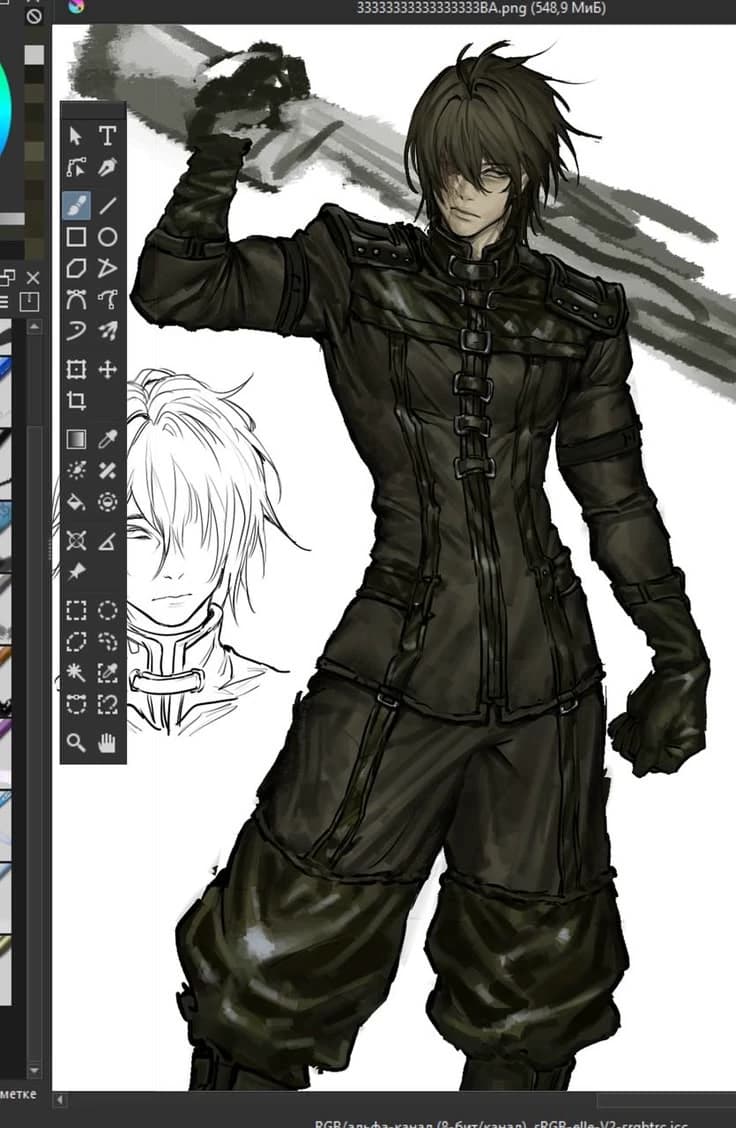
Task: Select the Text tool
Action: [107, 135]
